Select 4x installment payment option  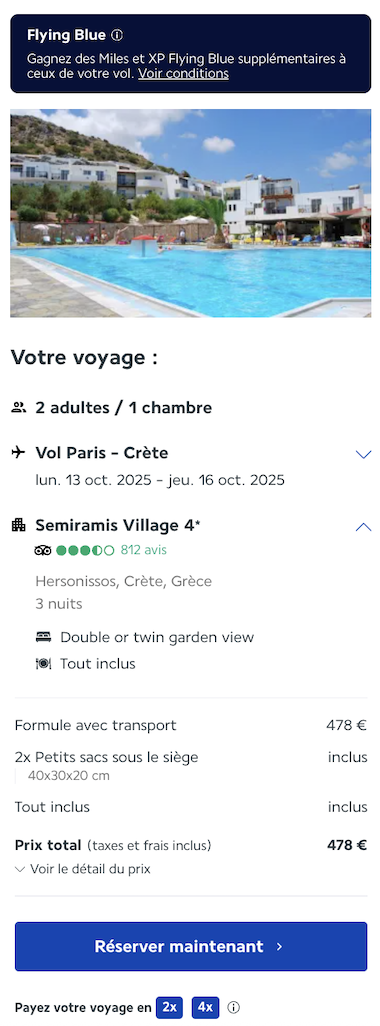tap(205, 1007)
